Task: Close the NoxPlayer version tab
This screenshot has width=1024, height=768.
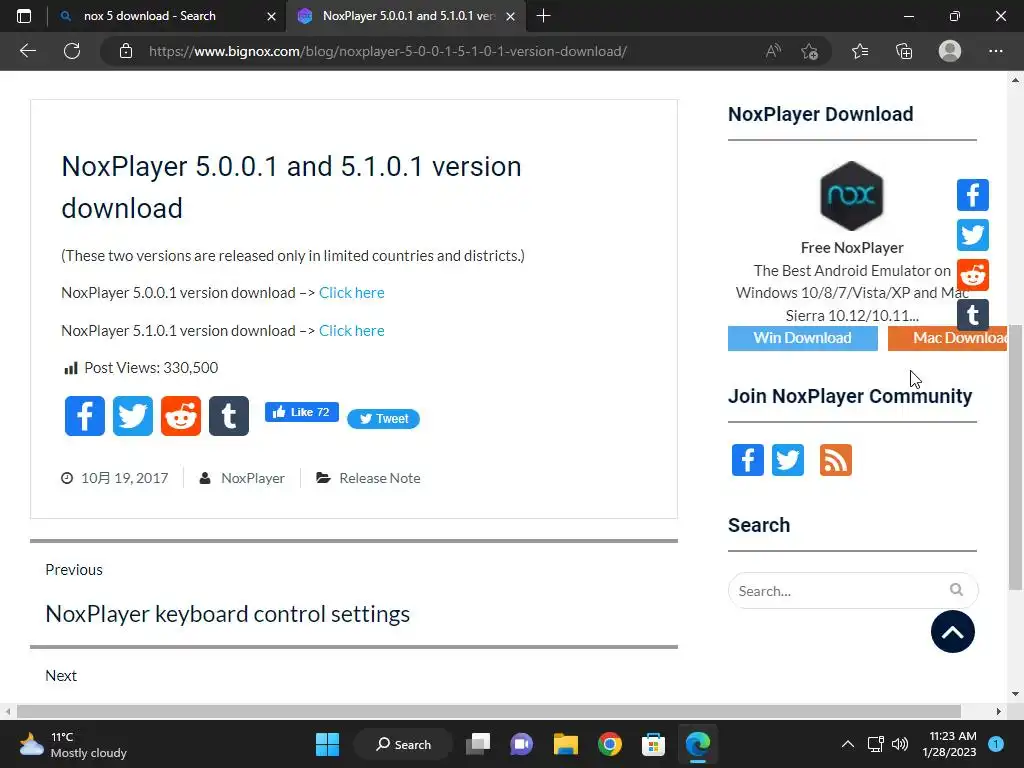Action: click(511, 16)
